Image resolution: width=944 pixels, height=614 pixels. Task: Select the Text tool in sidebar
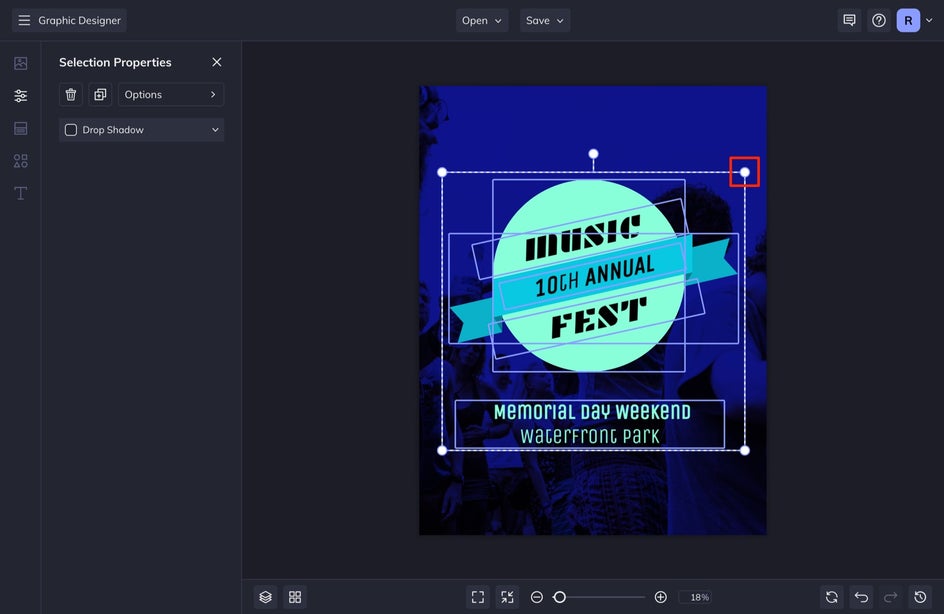(x=20, y=193)
